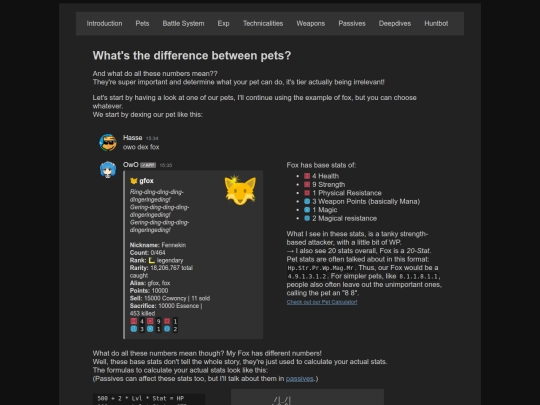
Task: Click the red Health icon beside 4 Health
Action: [307, 176]
